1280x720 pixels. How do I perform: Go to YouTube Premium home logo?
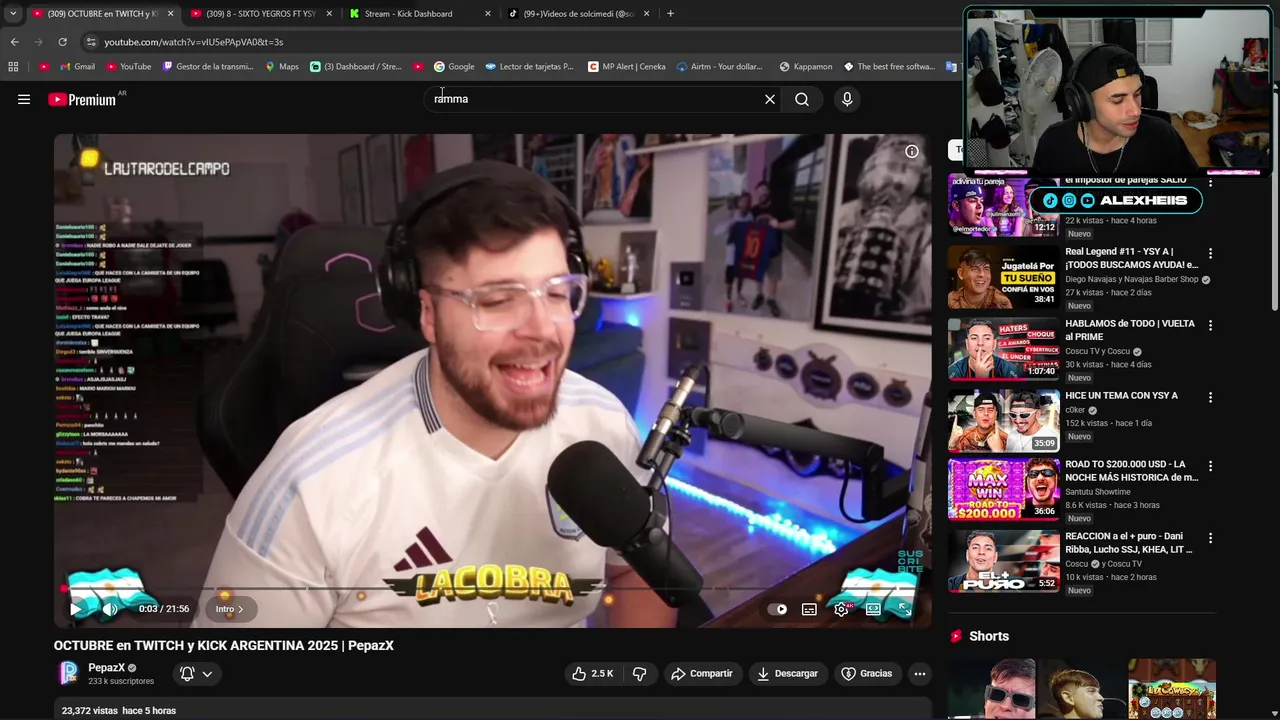(x=83, y=99)
